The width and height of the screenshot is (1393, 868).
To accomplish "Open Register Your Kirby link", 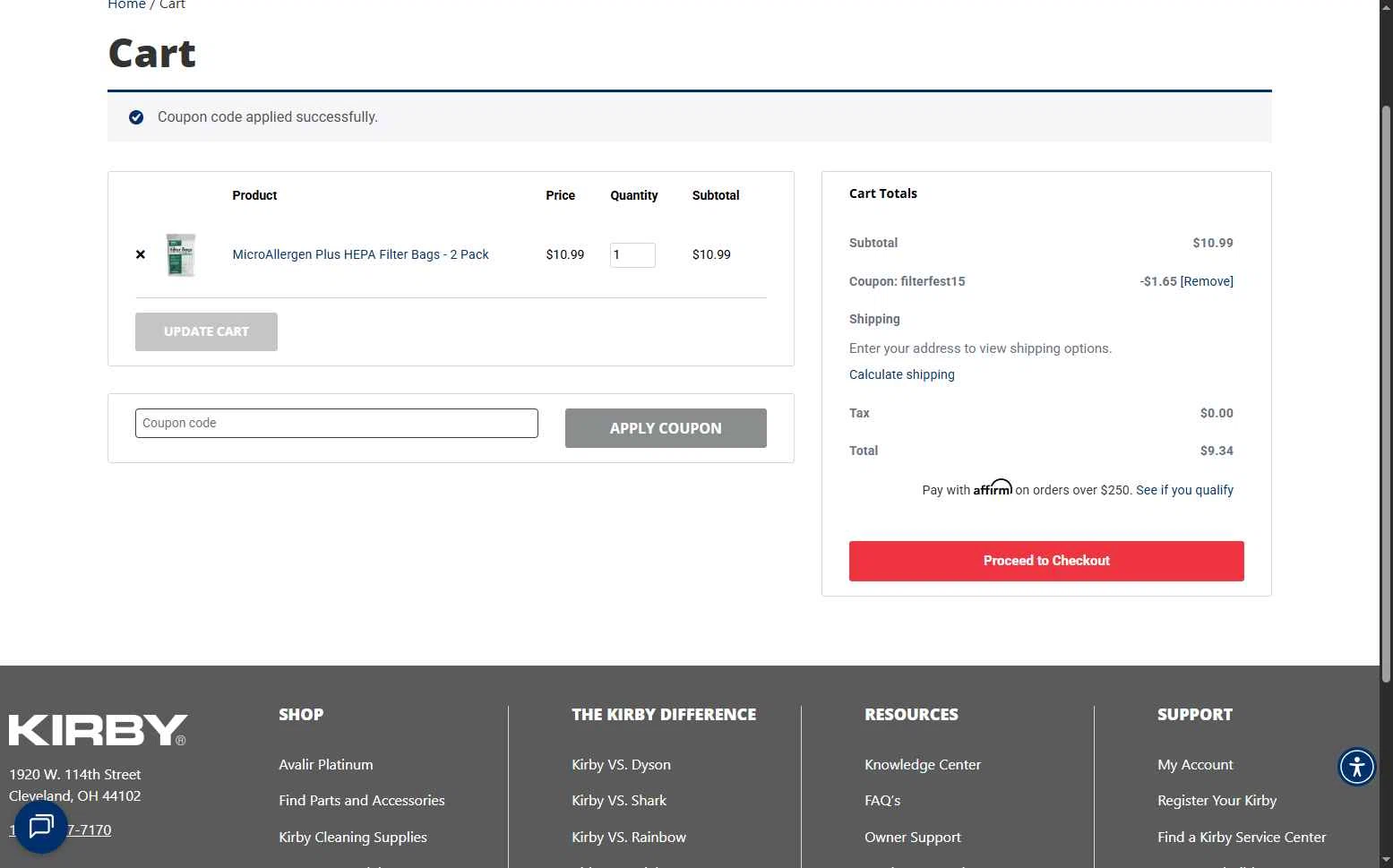I will pos(1217,800).
